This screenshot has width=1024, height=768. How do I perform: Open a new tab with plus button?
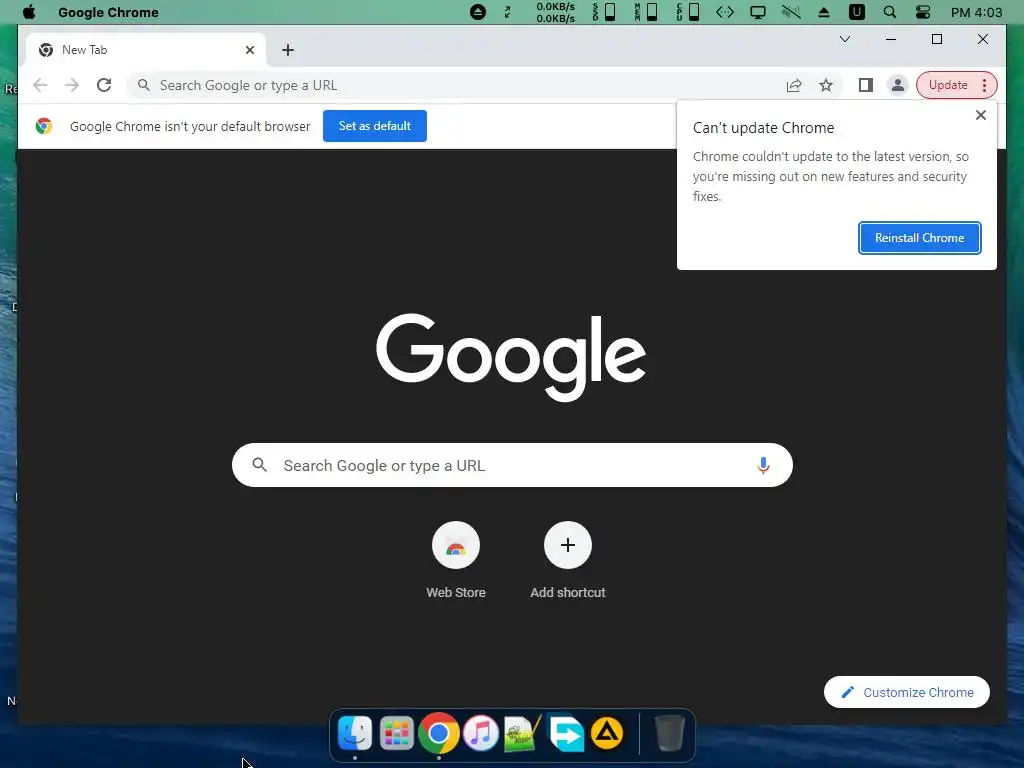click(x=288, y=50)
